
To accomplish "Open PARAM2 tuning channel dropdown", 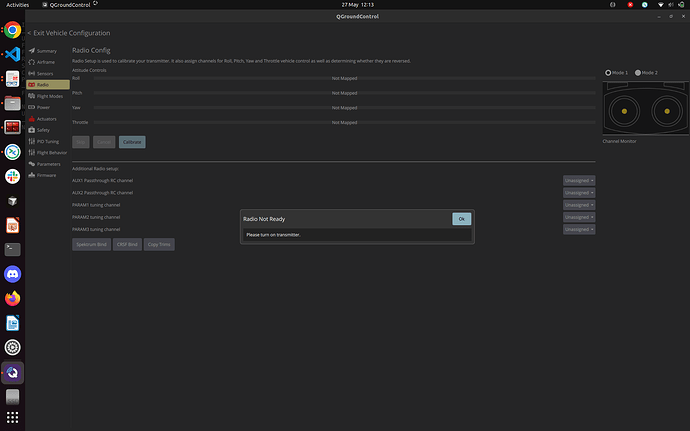I will [x=579, y=217].
